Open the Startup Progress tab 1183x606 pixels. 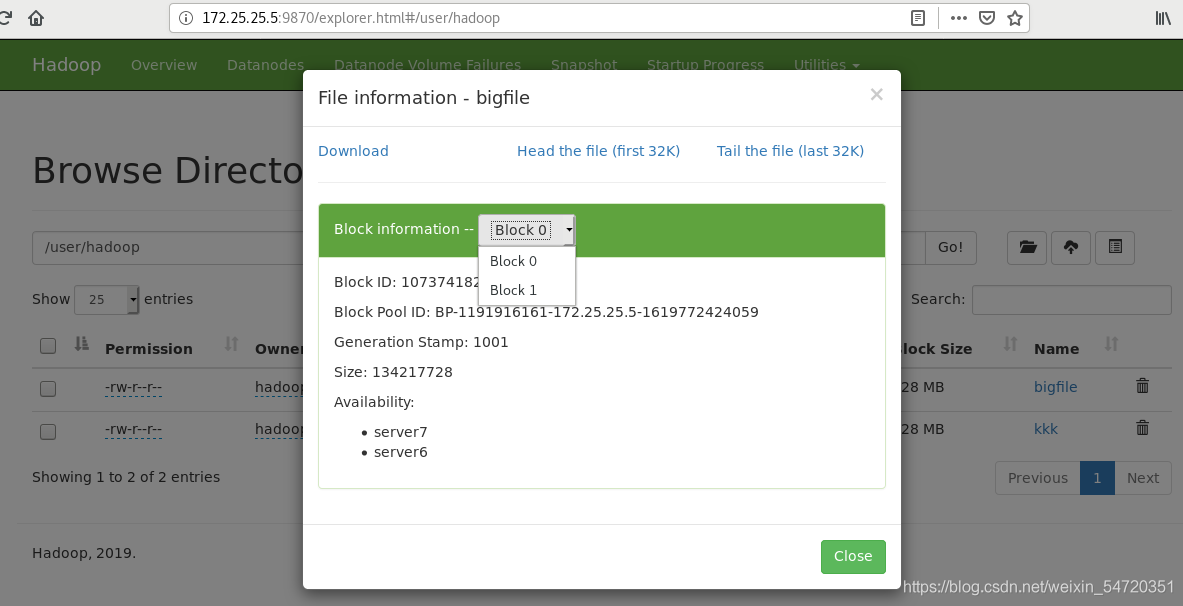[705, 65]
